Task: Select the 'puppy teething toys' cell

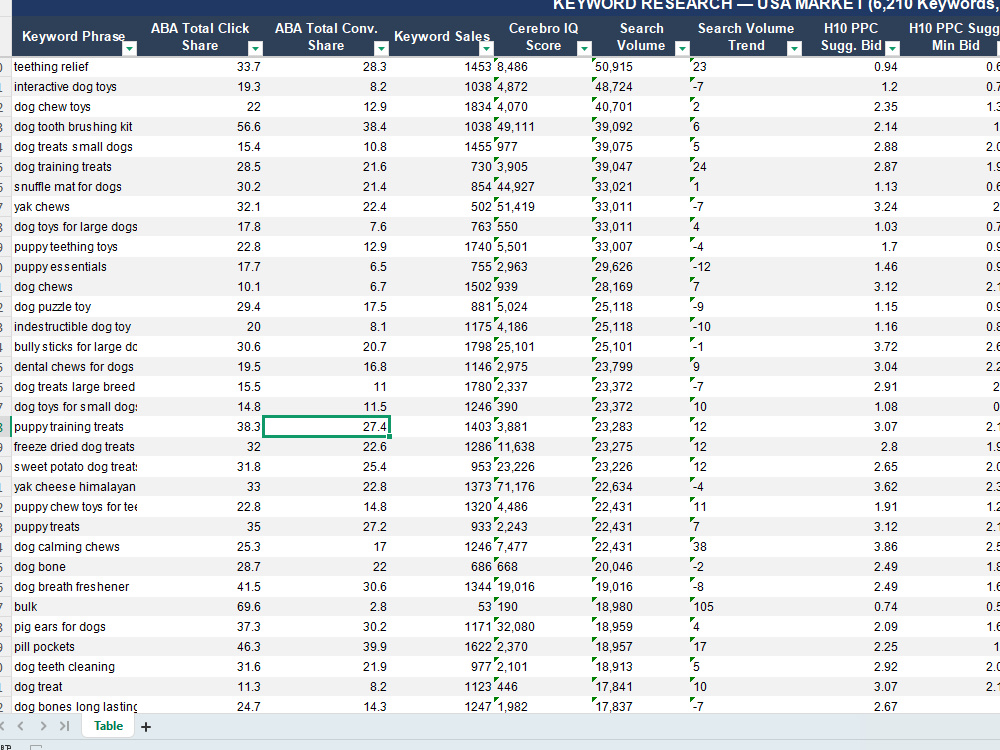Action: [74, 246]
